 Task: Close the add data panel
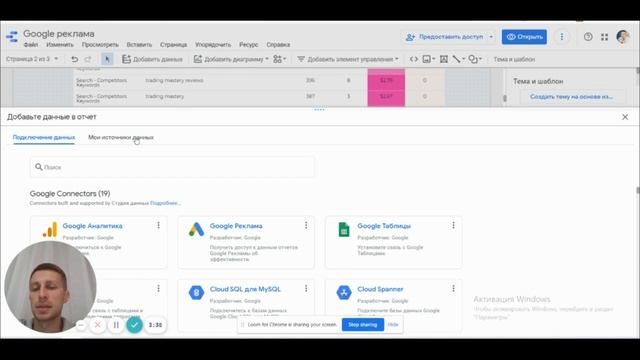[625, 117]
